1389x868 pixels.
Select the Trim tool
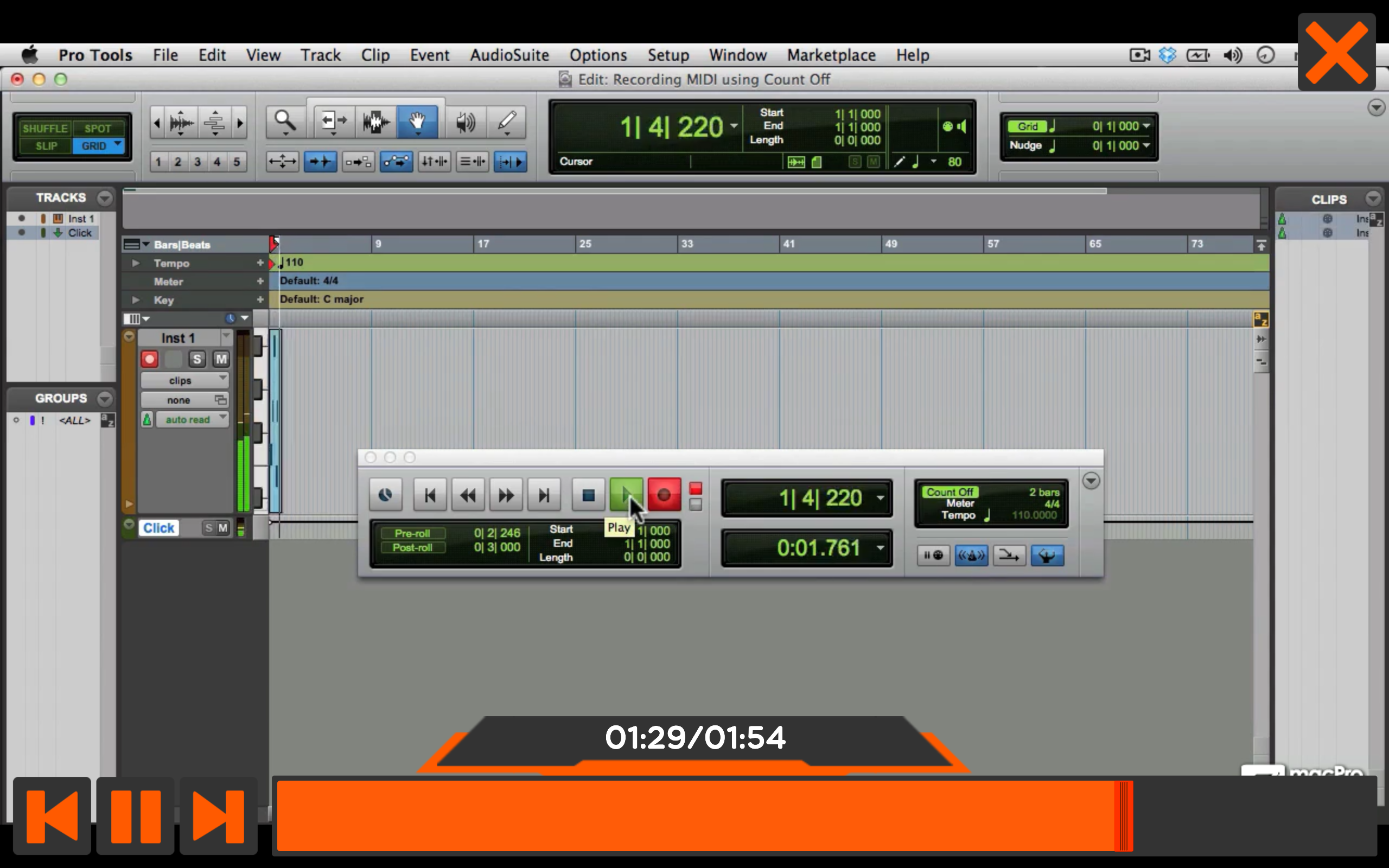coord(333,122)
